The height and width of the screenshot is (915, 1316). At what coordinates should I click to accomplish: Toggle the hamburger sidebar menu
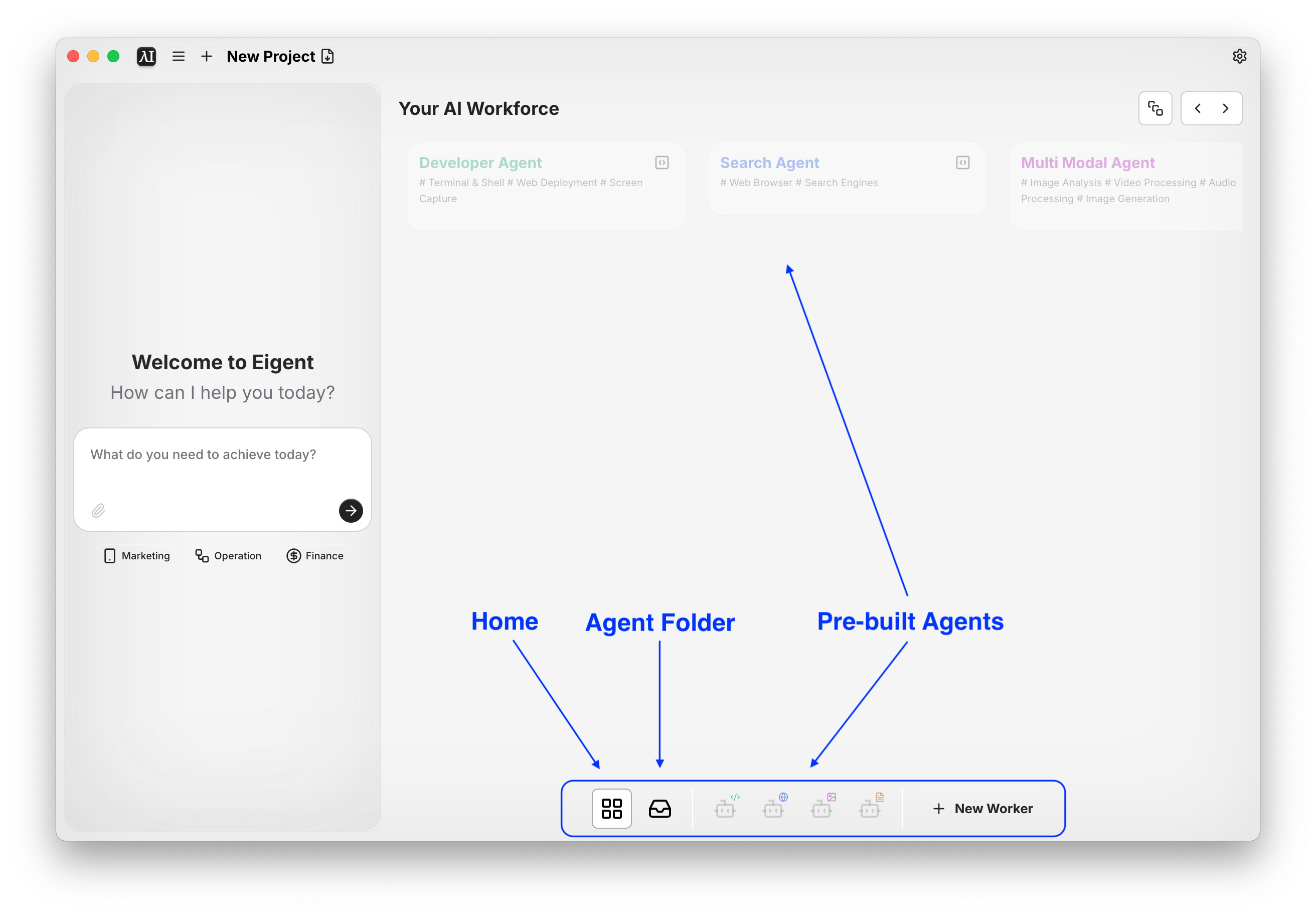pos(178,56)
